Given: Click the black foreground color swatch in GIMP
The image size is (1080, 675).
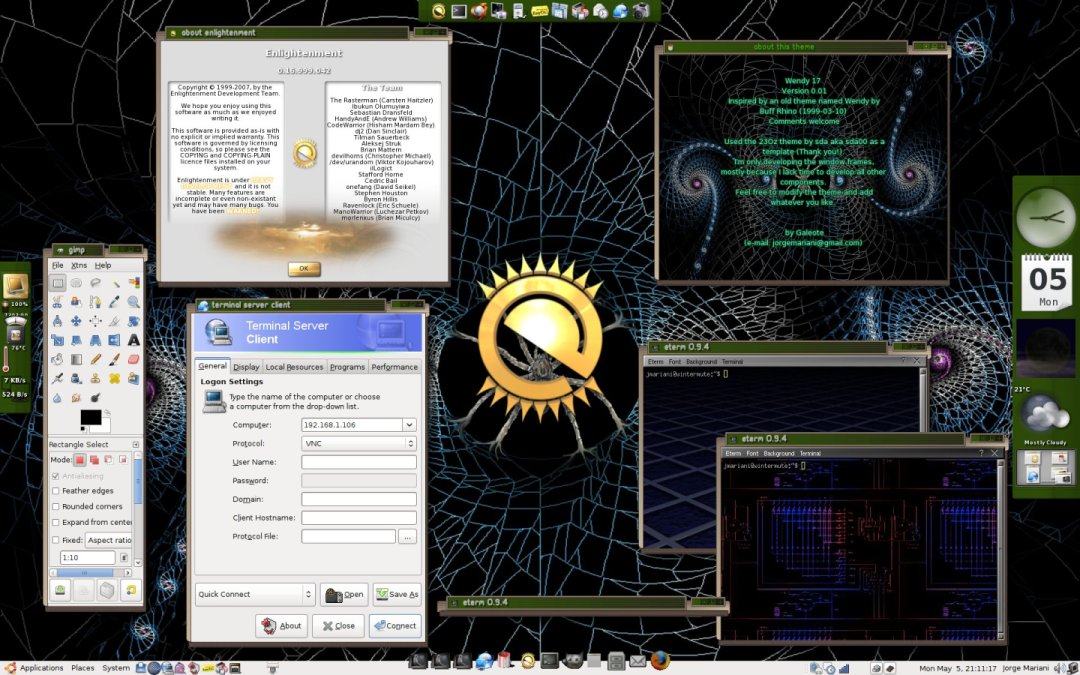Looking at the screenshot, I should 91,417.
